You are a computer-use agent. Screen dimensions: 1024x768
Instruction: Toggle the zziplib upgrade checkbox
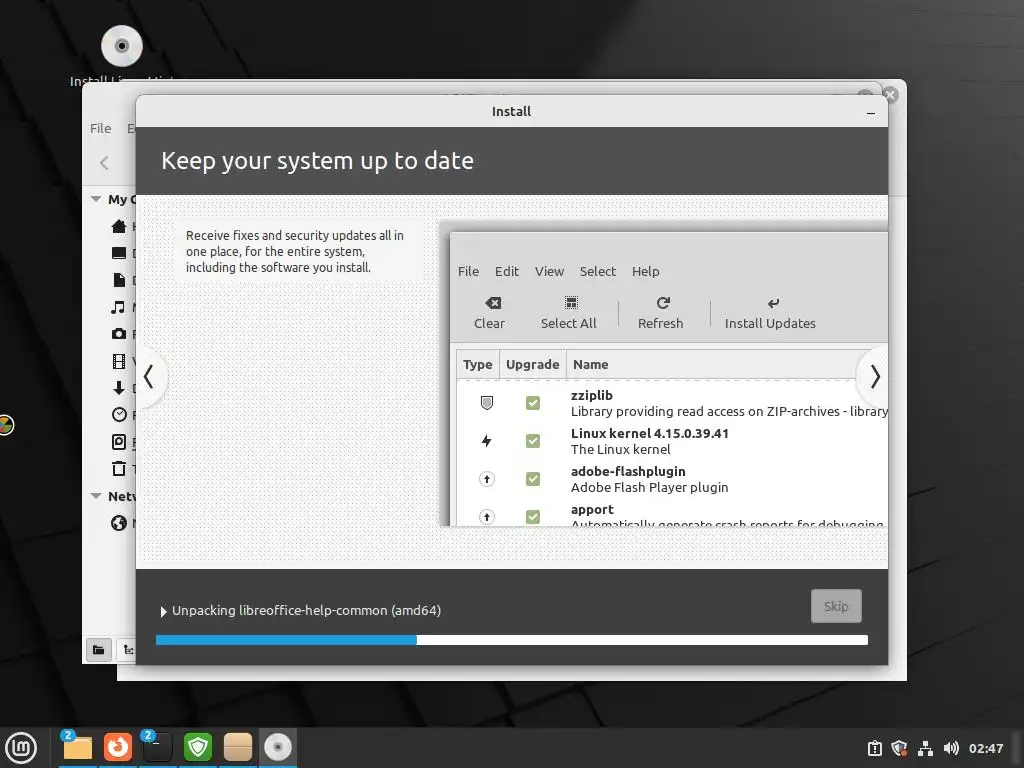(533, 403)
